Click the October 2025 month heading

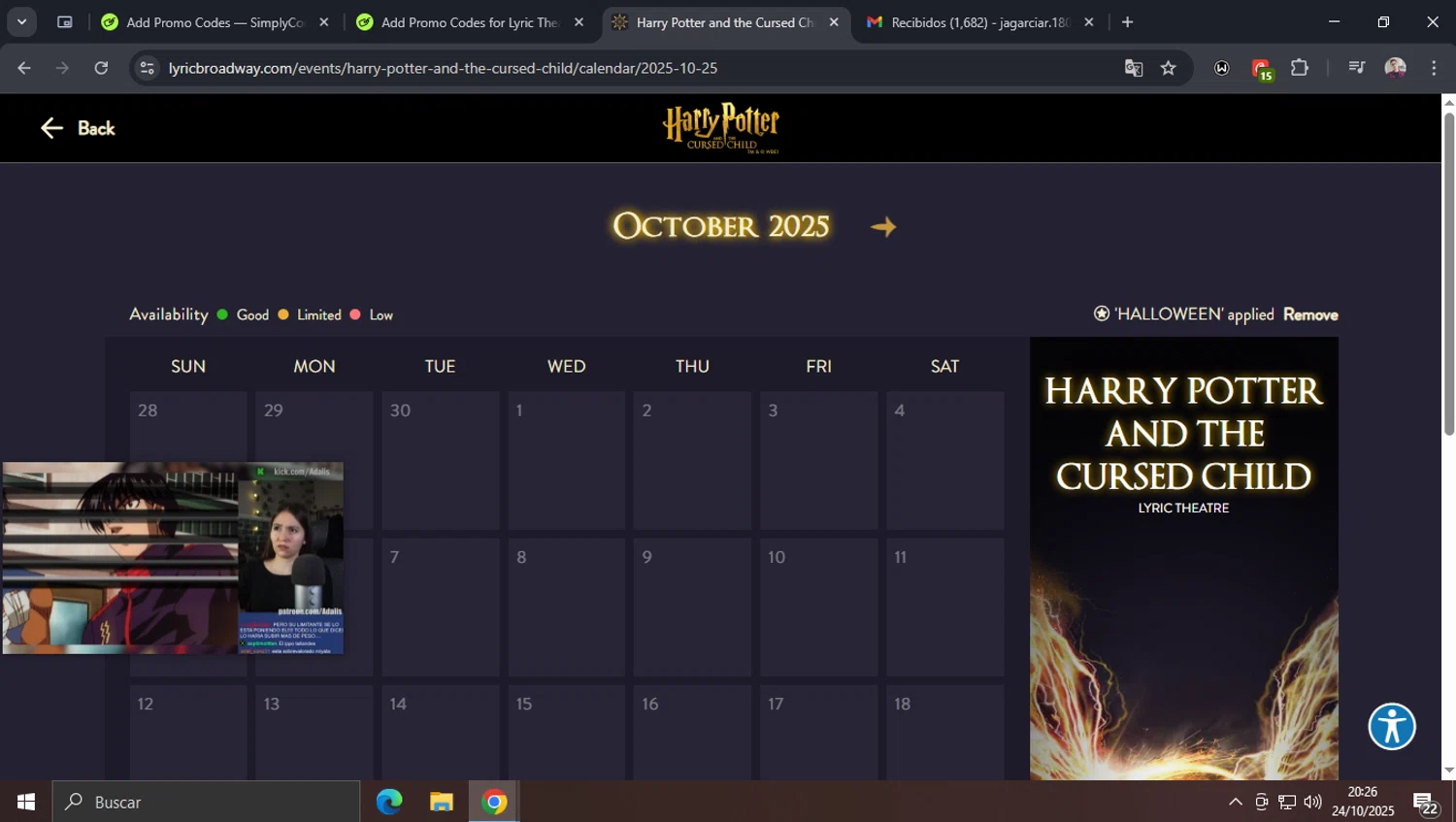coord(721,226)
